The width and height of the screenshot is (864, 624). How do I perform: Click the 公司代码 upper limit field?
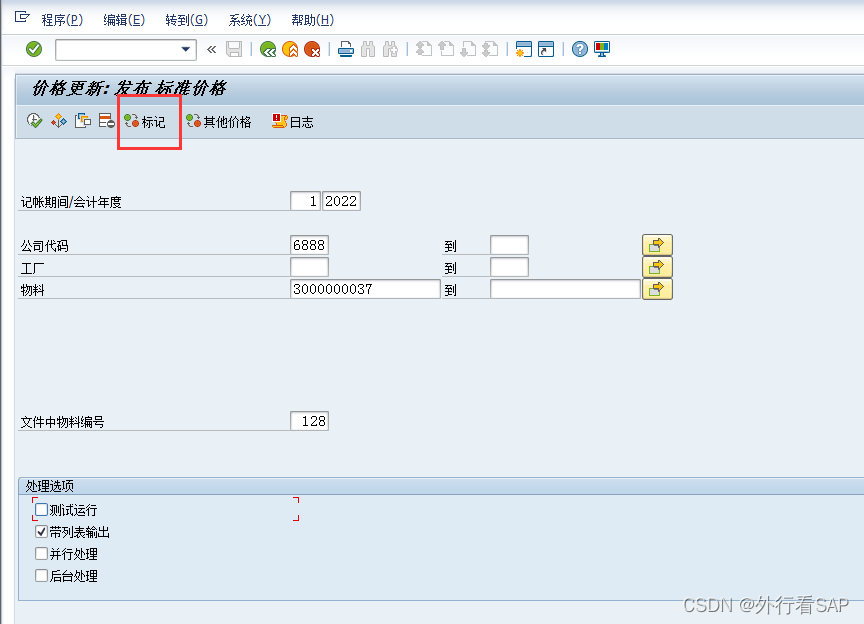click(x=509, y=245)
